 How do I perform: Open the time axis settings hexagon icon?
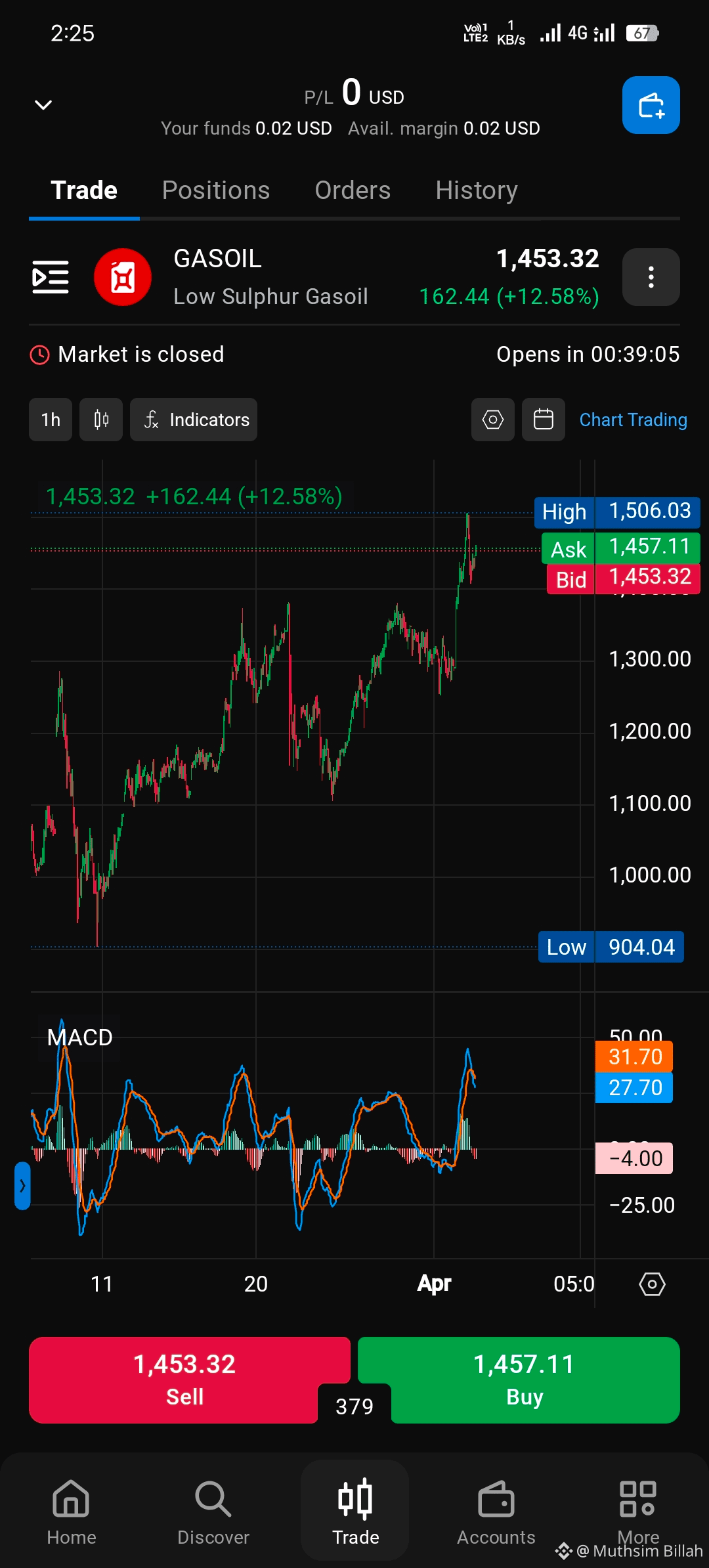pos(652,1284)
